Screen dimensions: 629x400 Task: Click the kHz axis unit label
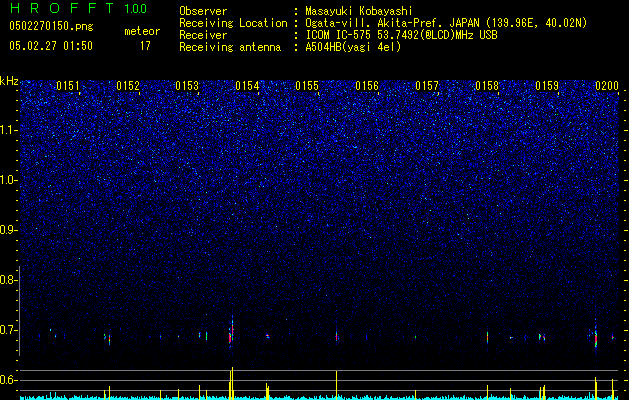coord(9,81)
